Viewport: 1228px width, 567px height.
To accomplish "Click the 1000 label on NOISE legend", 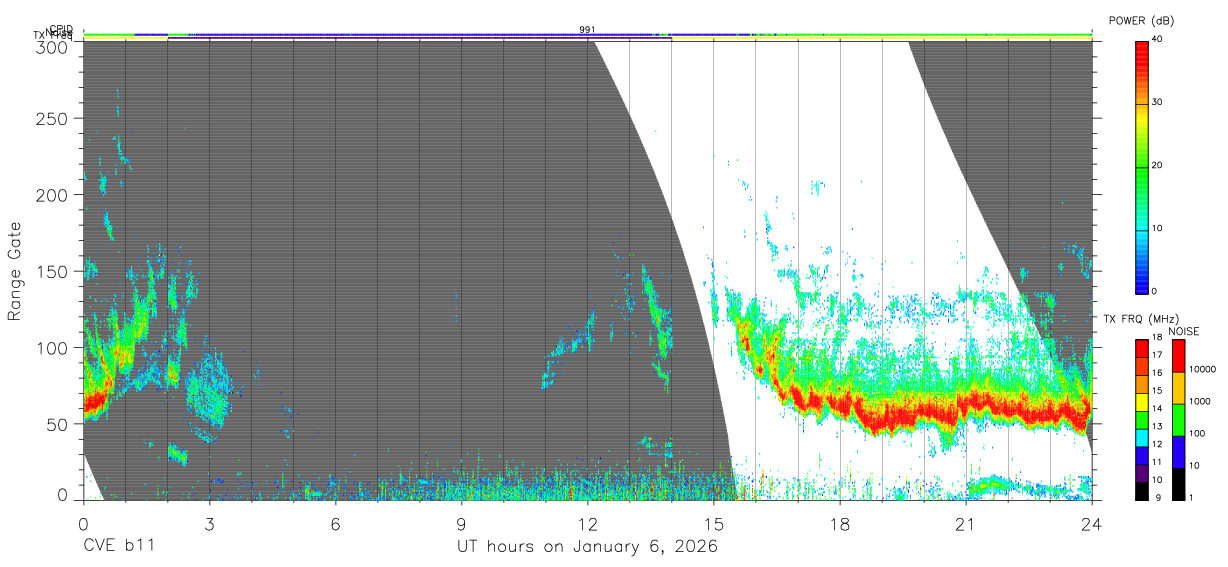I will coord(1200,401).
